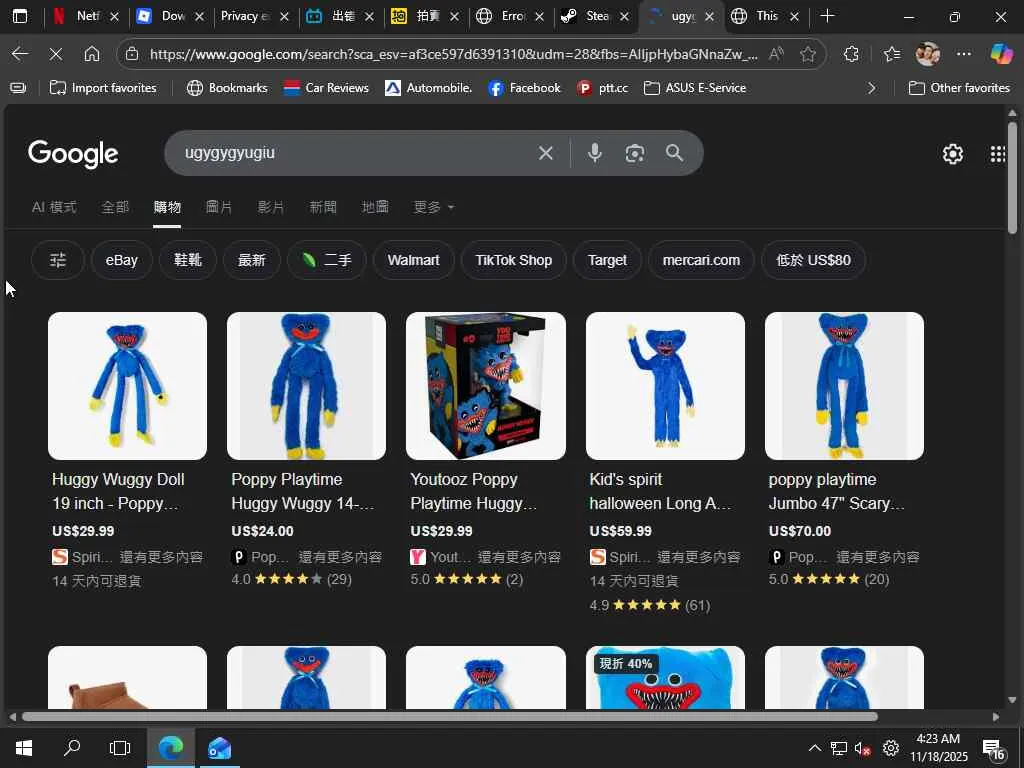This screenshot has width=1024, height=768.
Task: Open the Car Reviews bookmark
Action: click(327, 88)
